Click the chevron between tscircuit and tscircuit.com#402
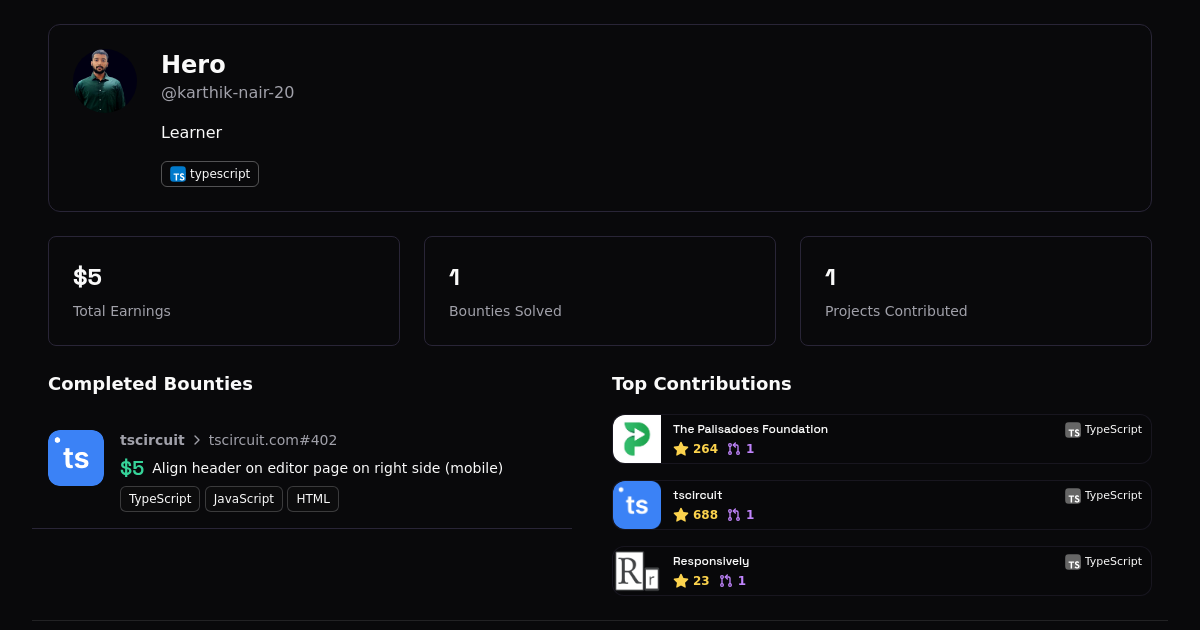This screenshot has width=1200, height=630. click(x=197, y=440)
